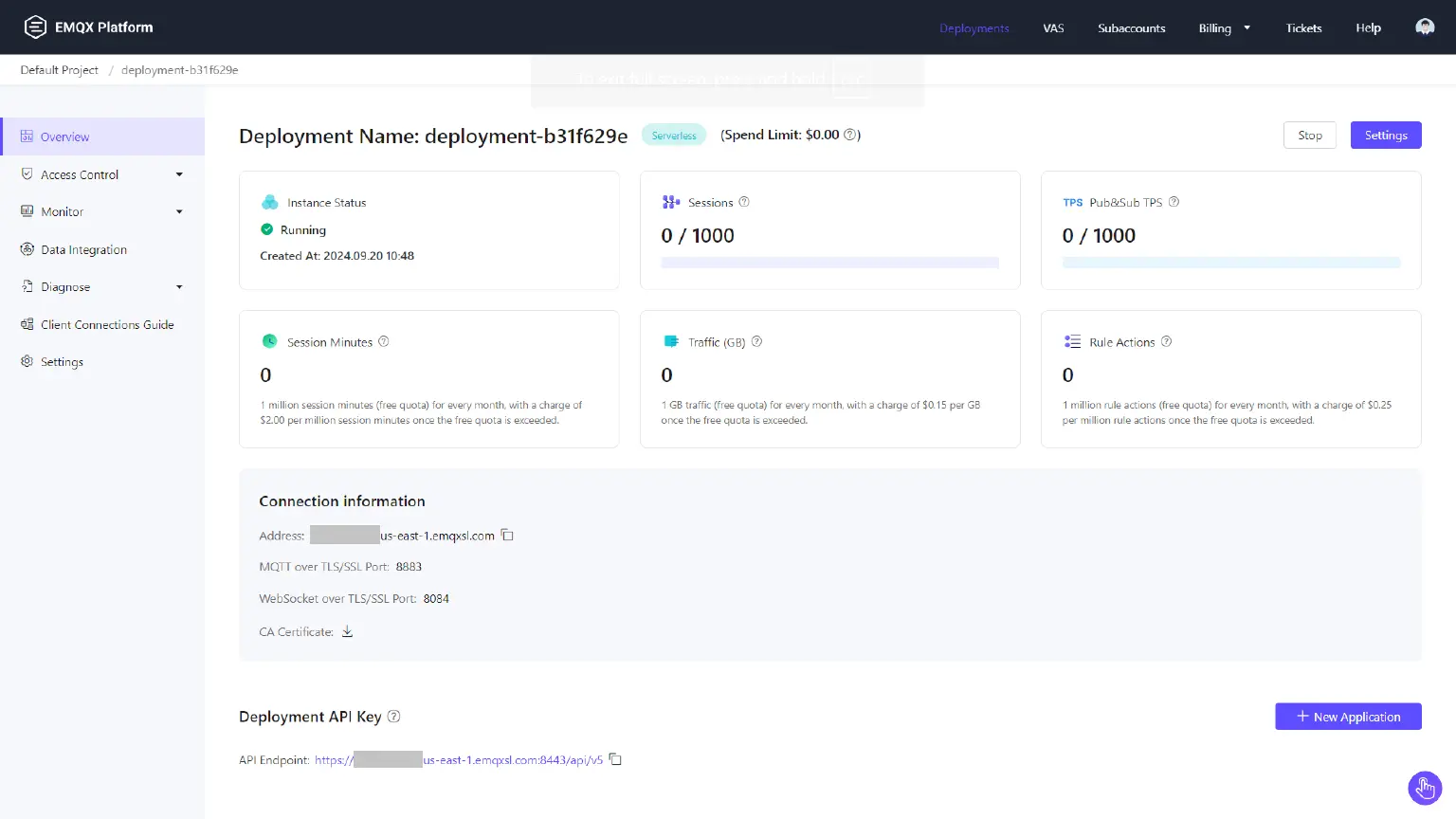This screenshot has height=819, width=1456.
Task: Open the Data Integration panel icon
Action: pyautogui.click(x=27, y=249)
